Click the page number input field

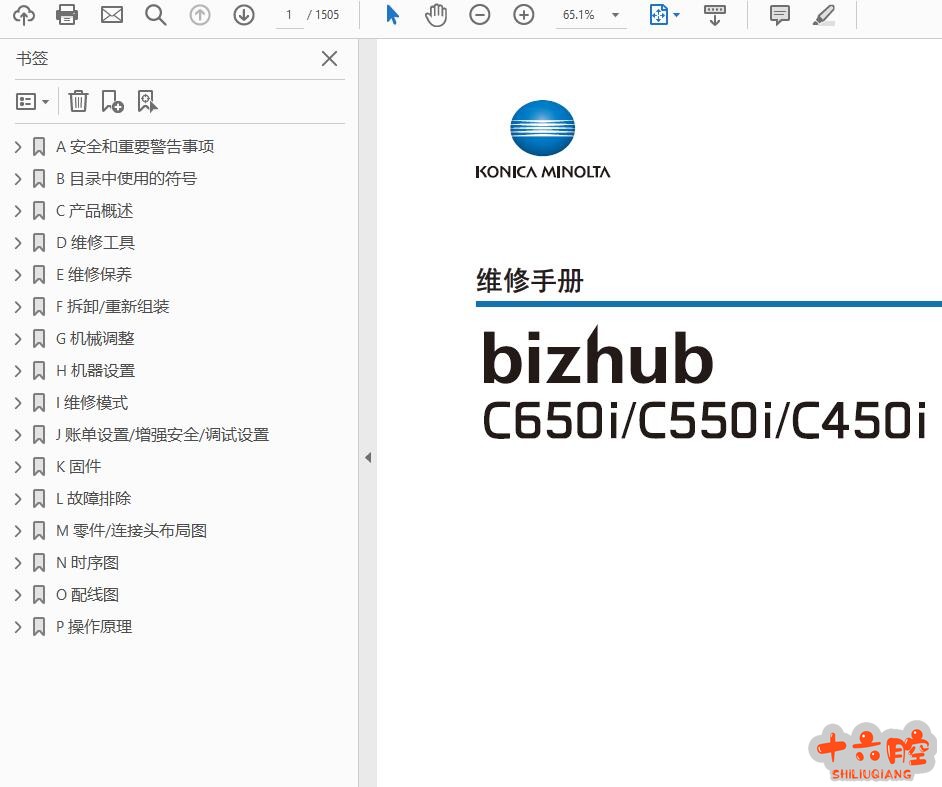(x=290, y=15)
